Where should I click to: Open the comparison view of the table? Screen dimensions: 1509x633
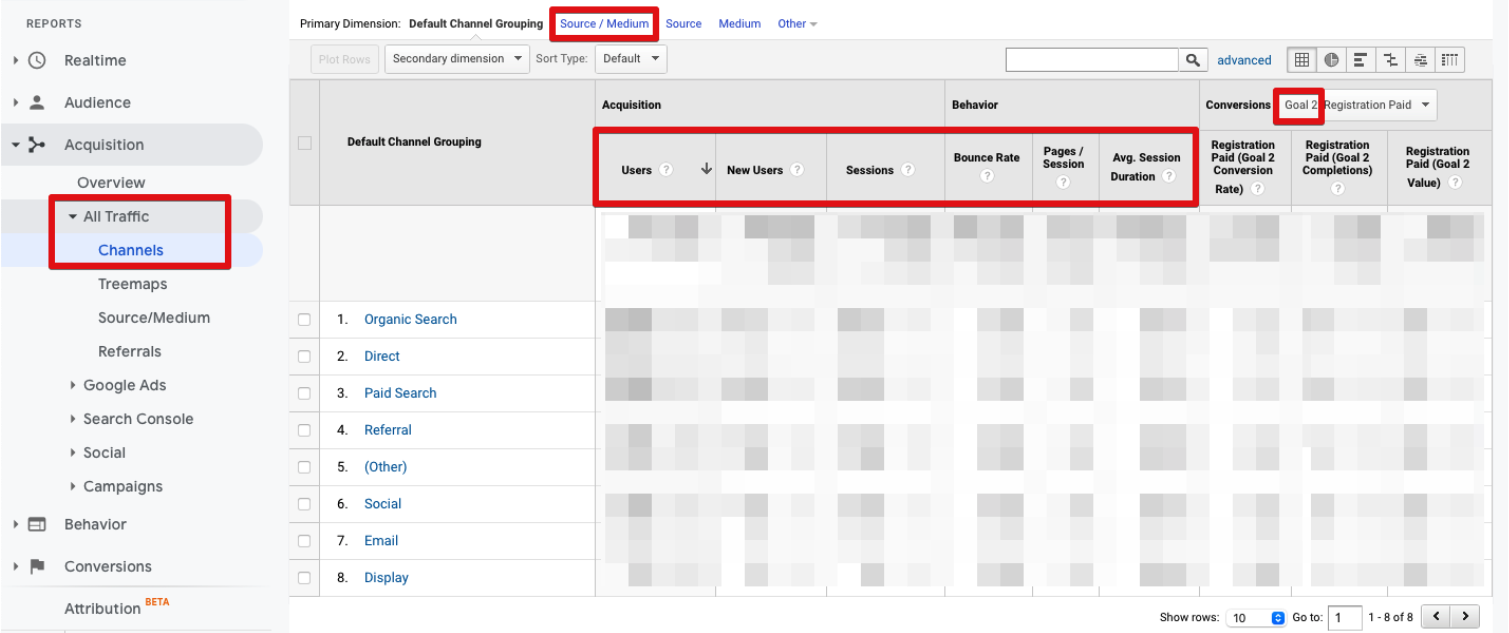[x=1391, y=59]
